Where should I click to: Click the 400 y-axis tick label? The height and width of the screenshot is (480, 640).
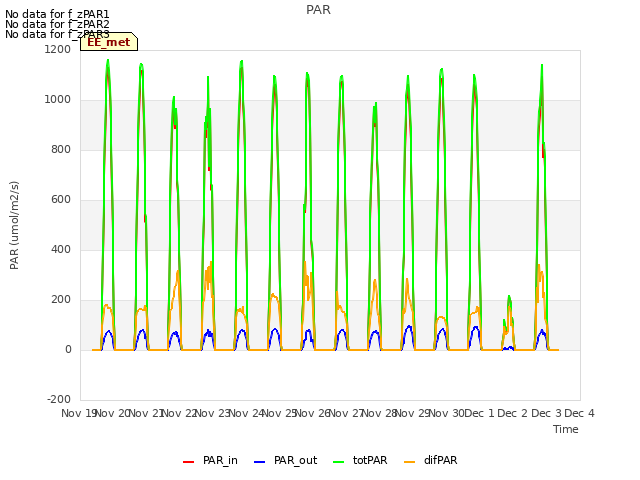point(61,249)
